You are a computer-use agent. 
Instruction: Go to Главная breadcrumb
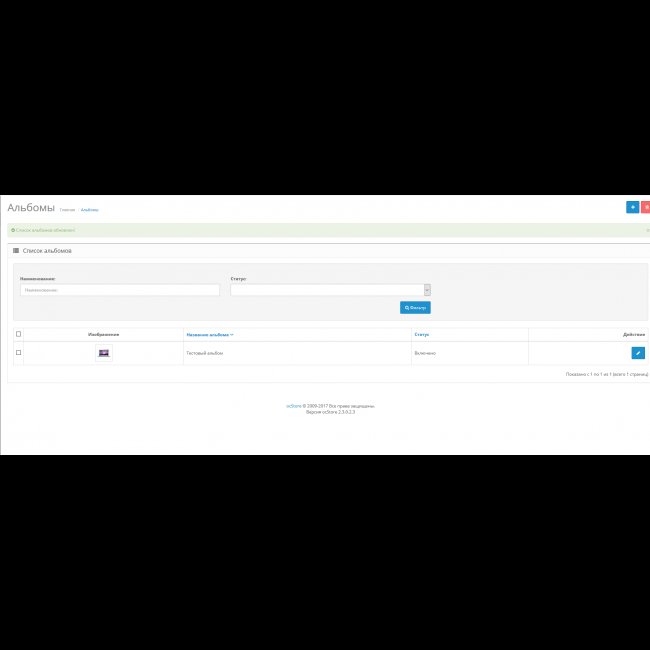pos(67,210)
